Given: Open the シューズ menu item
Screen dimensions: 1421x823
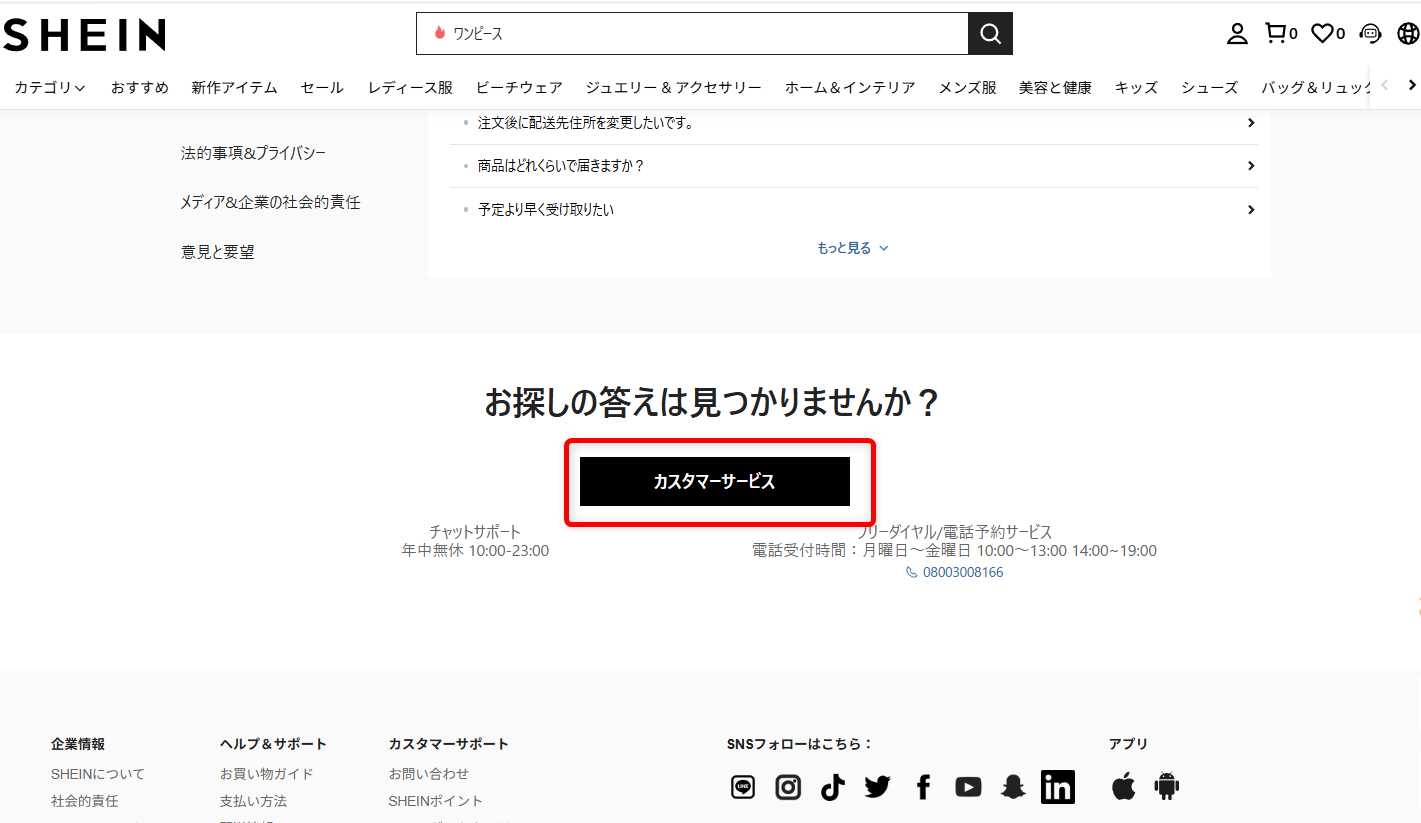Looking at the screenshot, I should coord(1209,88).
